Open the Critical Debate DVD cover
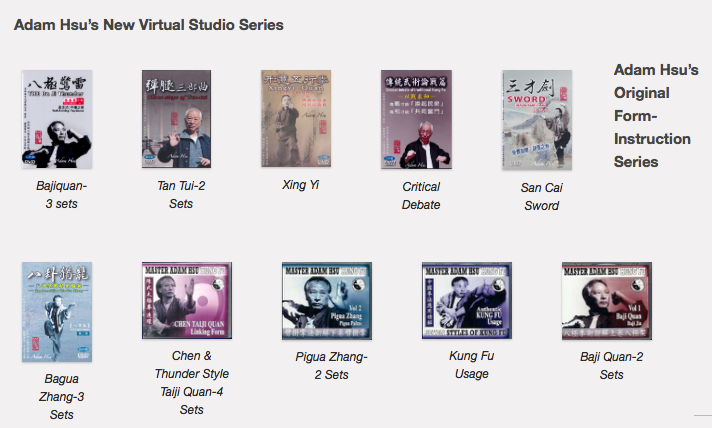 (x=416, y=119)
